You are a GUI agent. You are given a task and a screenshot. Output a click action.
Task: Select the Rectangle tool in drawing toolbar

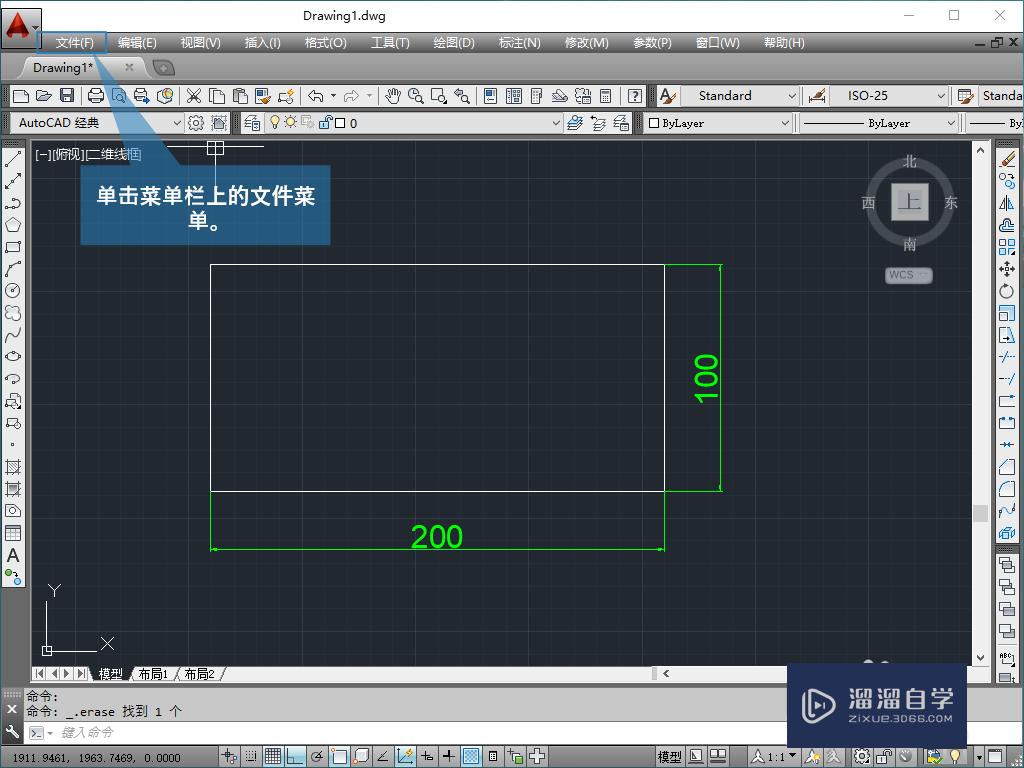click(13, 245)
